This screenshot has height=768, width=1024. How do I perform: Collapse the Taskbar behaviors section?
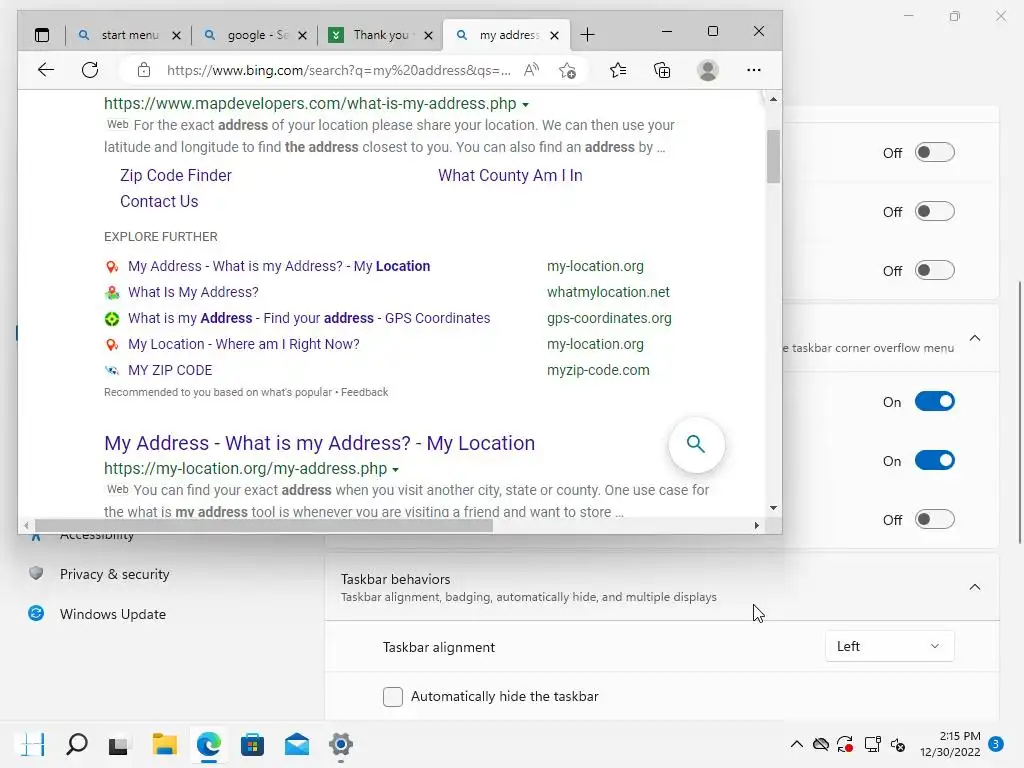(975, 586)
